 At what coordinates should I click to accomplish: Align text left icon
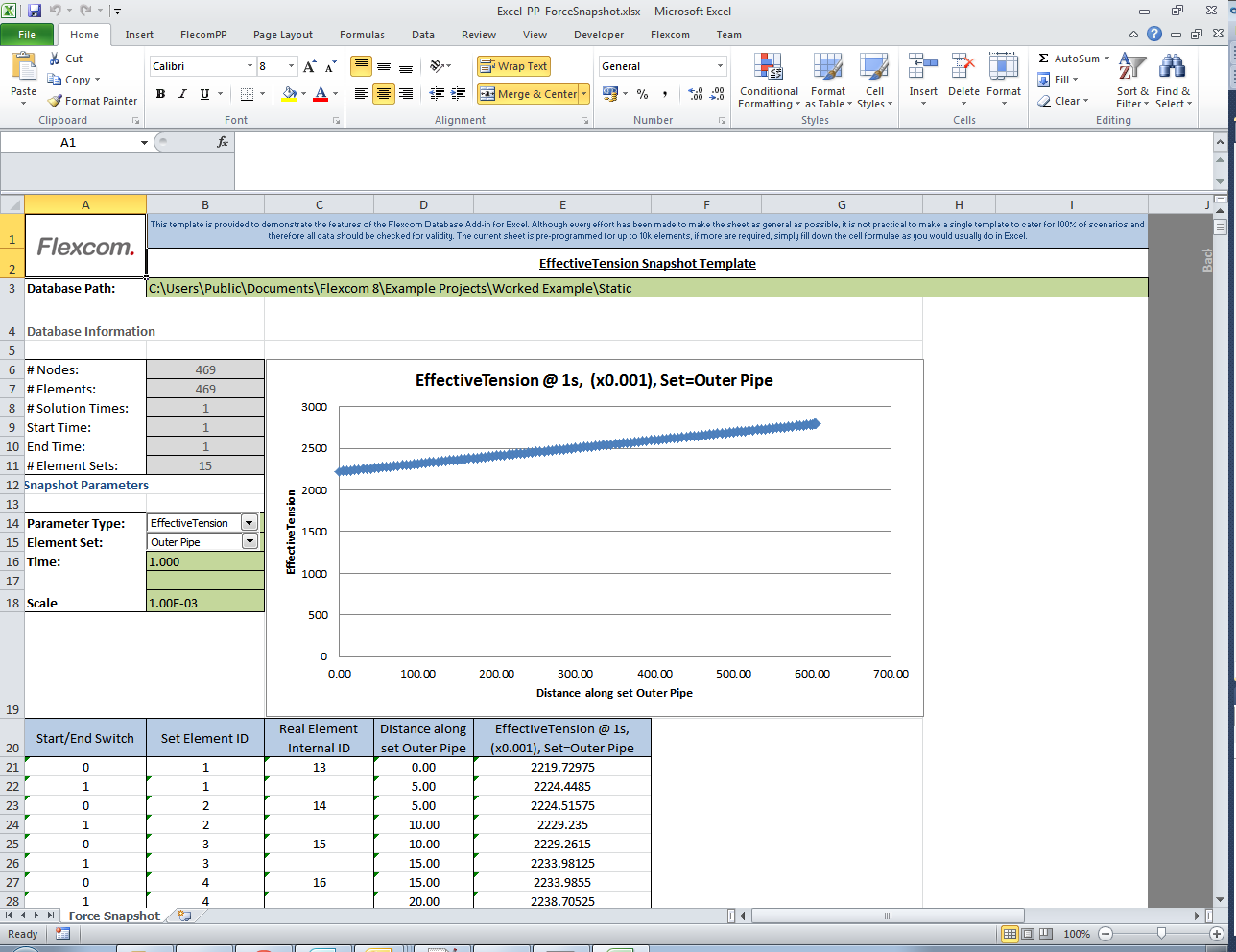coord(361,94)
